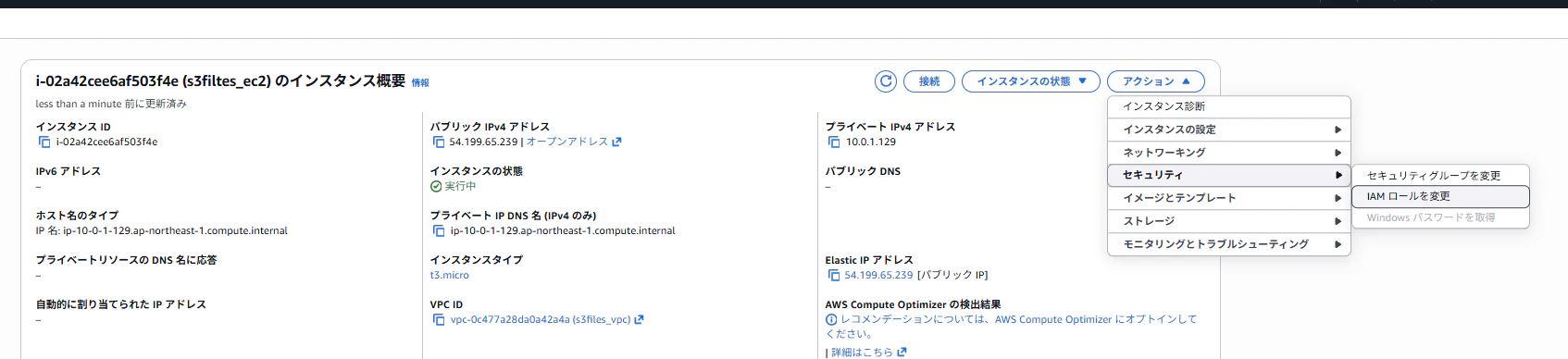
Task: Click private IP DNS name ip-10-0-1-129 text
Action: click(x=563, y=230)
